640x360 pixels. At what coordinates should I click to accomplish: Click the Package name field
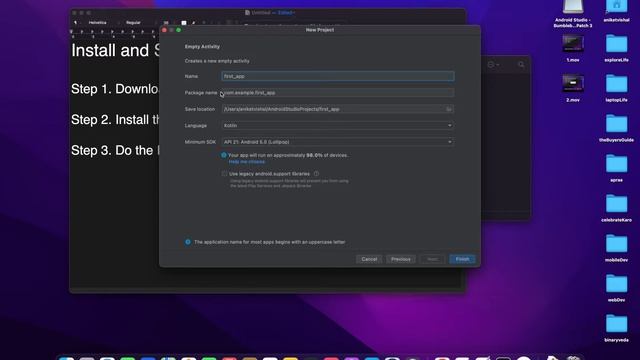pos(338,93)
